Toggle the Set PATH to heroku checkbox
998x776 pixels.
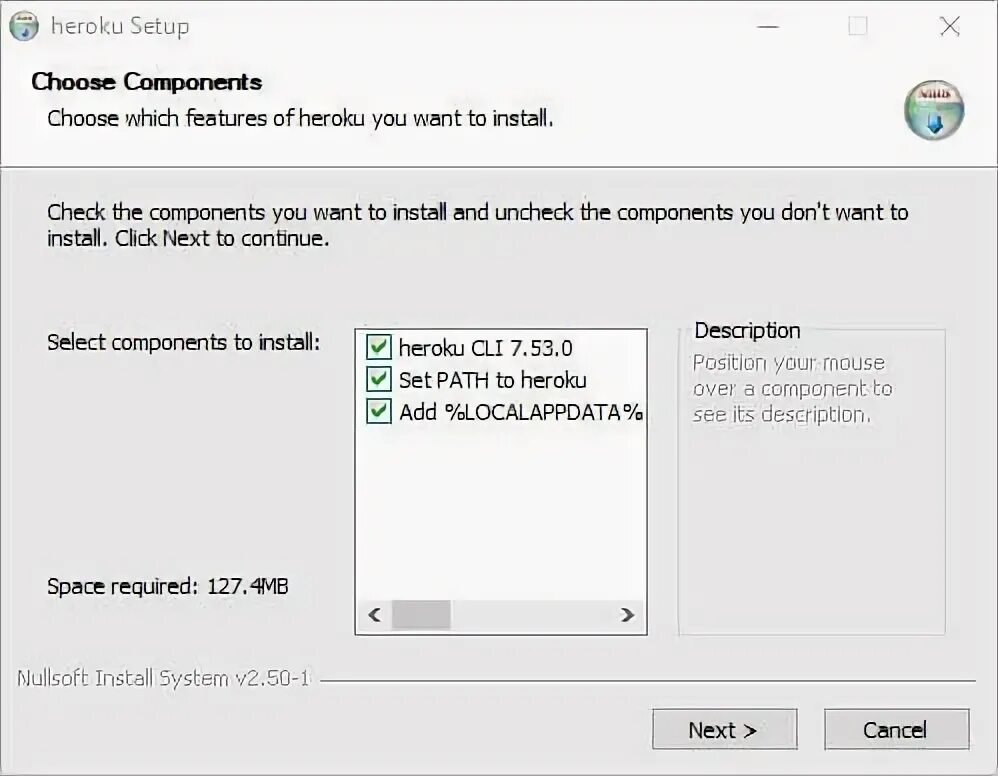pos(379,380)
